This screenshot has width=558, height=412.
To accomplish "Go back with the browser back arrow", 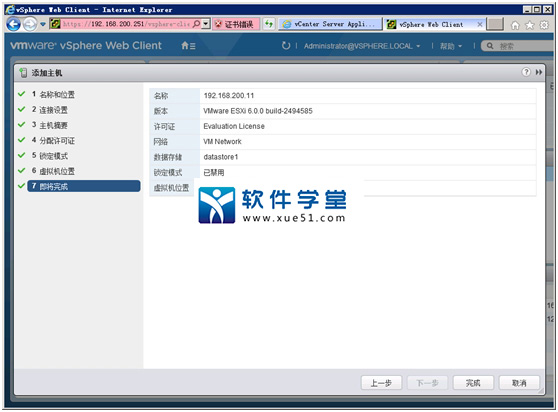I will click(x=14, y=25).
